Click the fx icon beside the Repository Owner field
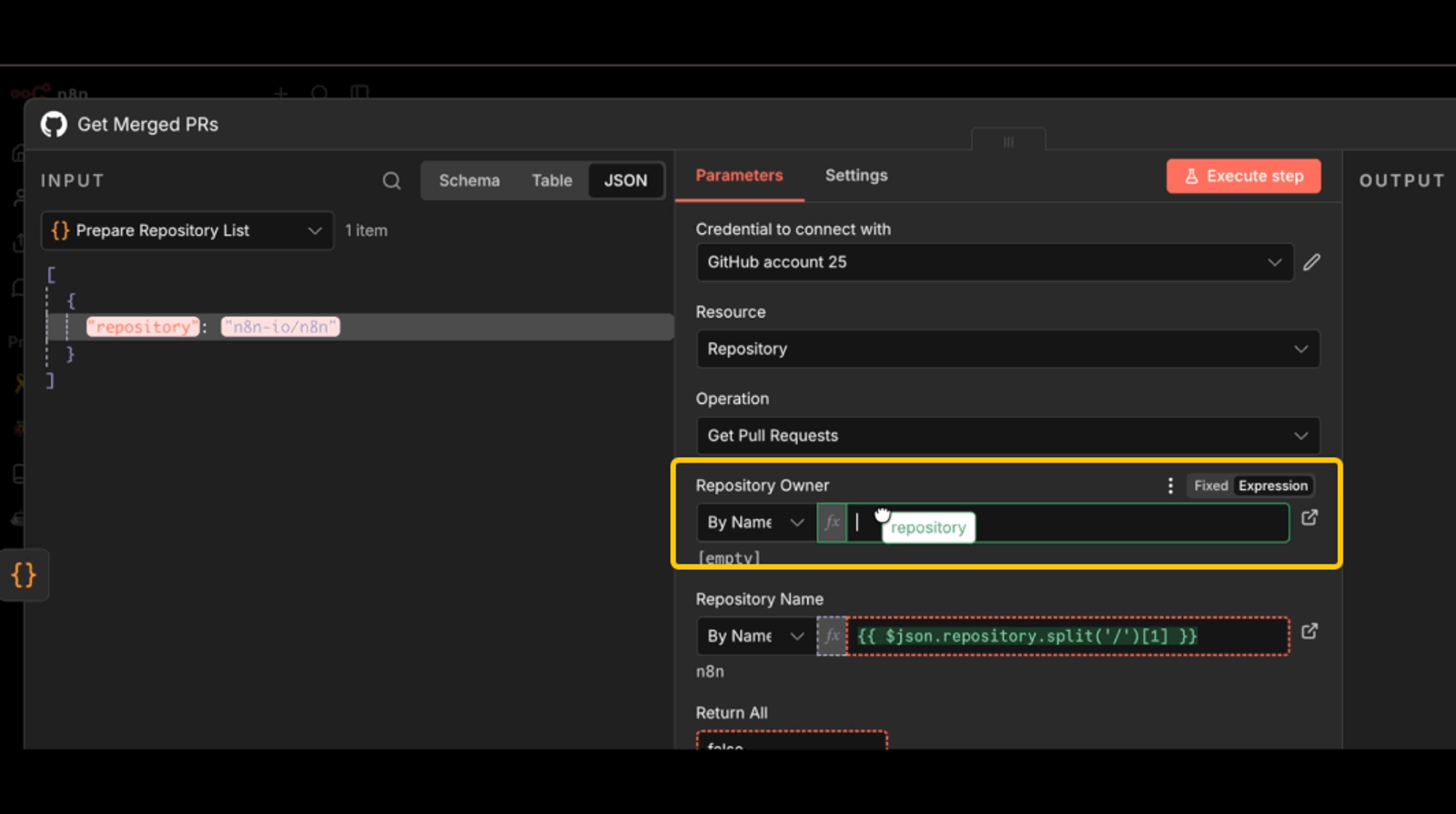The height and width of the screenshot is (814, 1456). click(832, 523)
